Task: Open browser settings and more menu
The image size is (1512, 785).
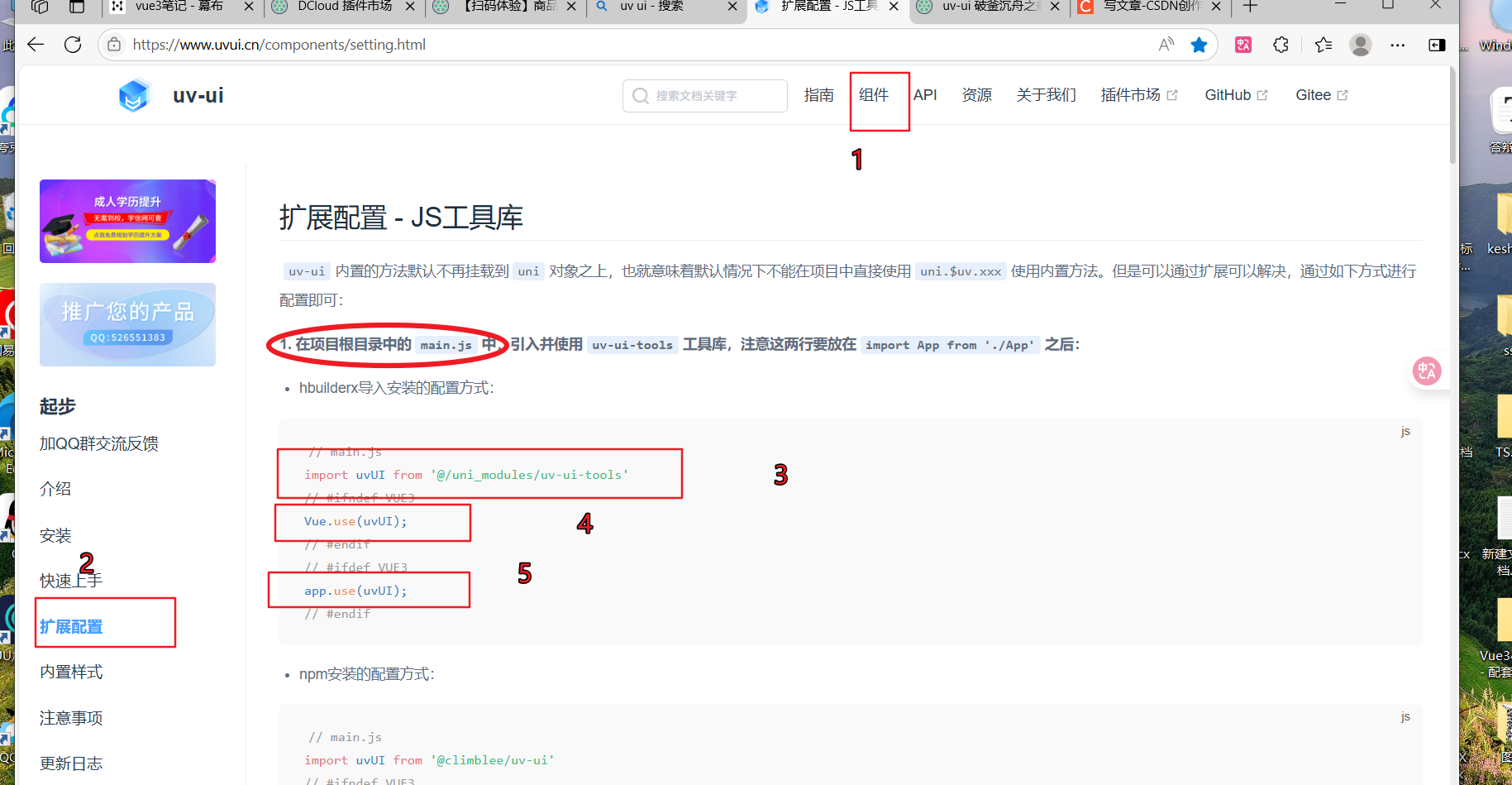Action: click(1398, 45)
